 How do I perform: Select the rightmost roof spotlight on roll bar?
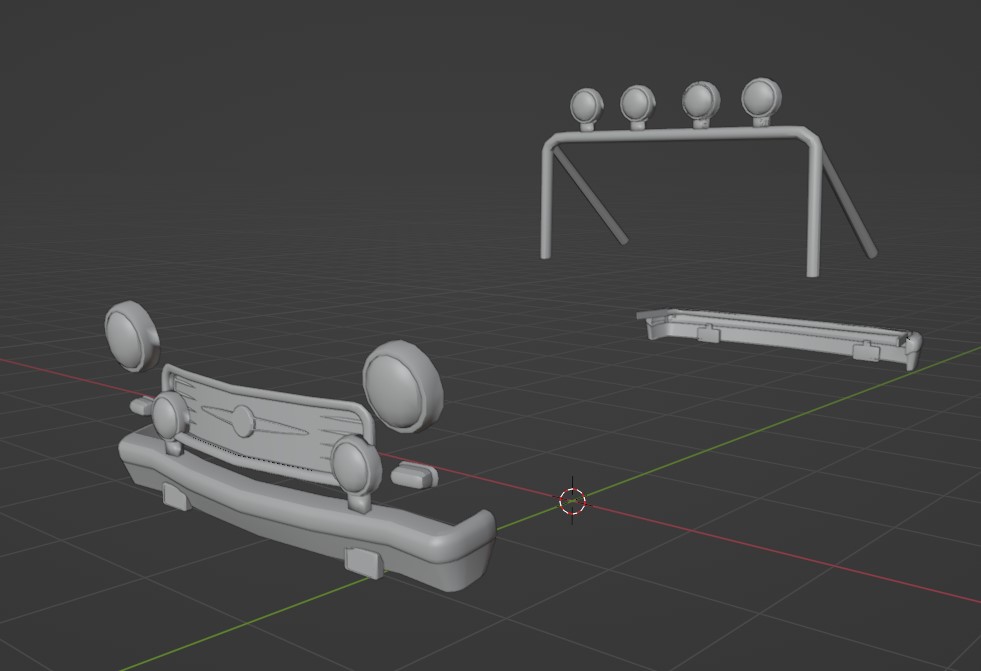[761, 101]
